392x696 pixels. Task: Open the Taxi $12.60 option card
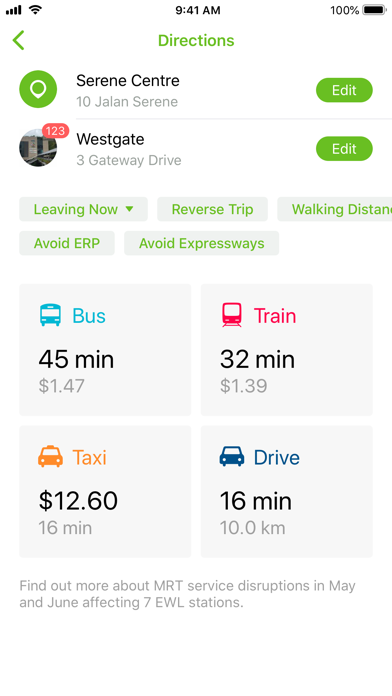coord(105,491)
